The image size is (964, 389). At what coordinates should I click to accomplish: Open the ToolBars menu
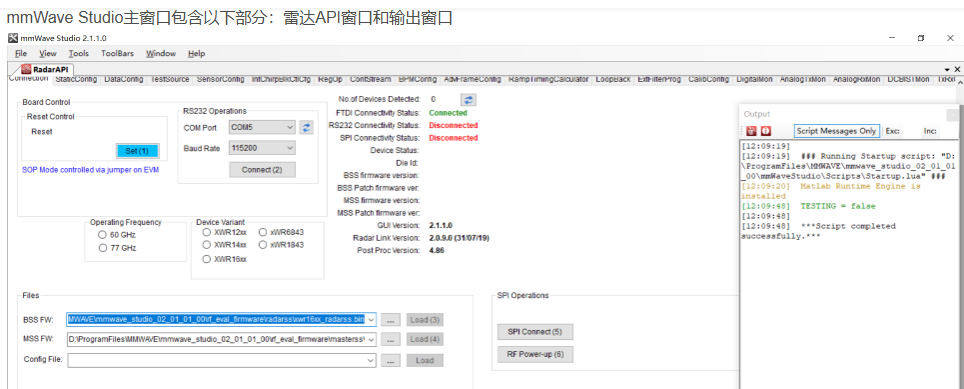click(117, 53)
